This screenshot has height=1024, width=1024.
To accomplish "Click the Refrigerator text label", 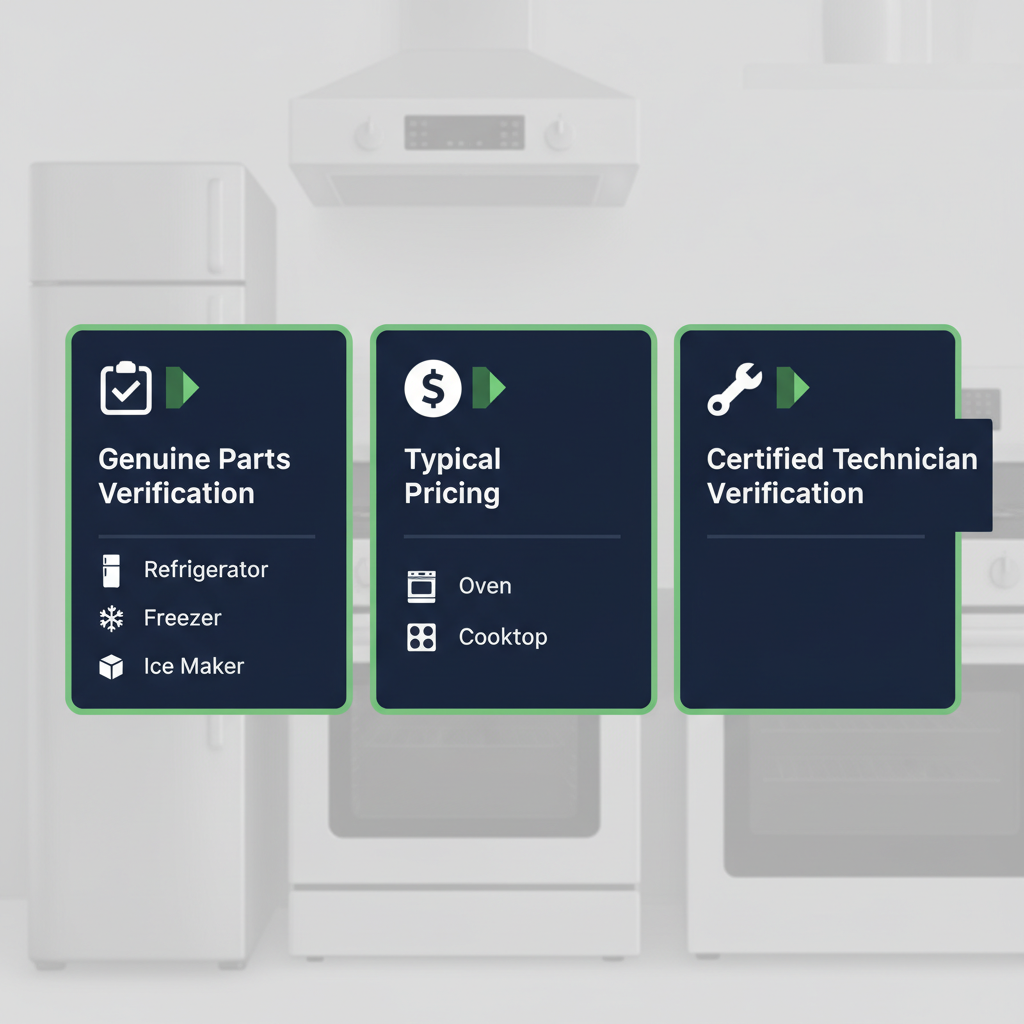I will (205, 570).
